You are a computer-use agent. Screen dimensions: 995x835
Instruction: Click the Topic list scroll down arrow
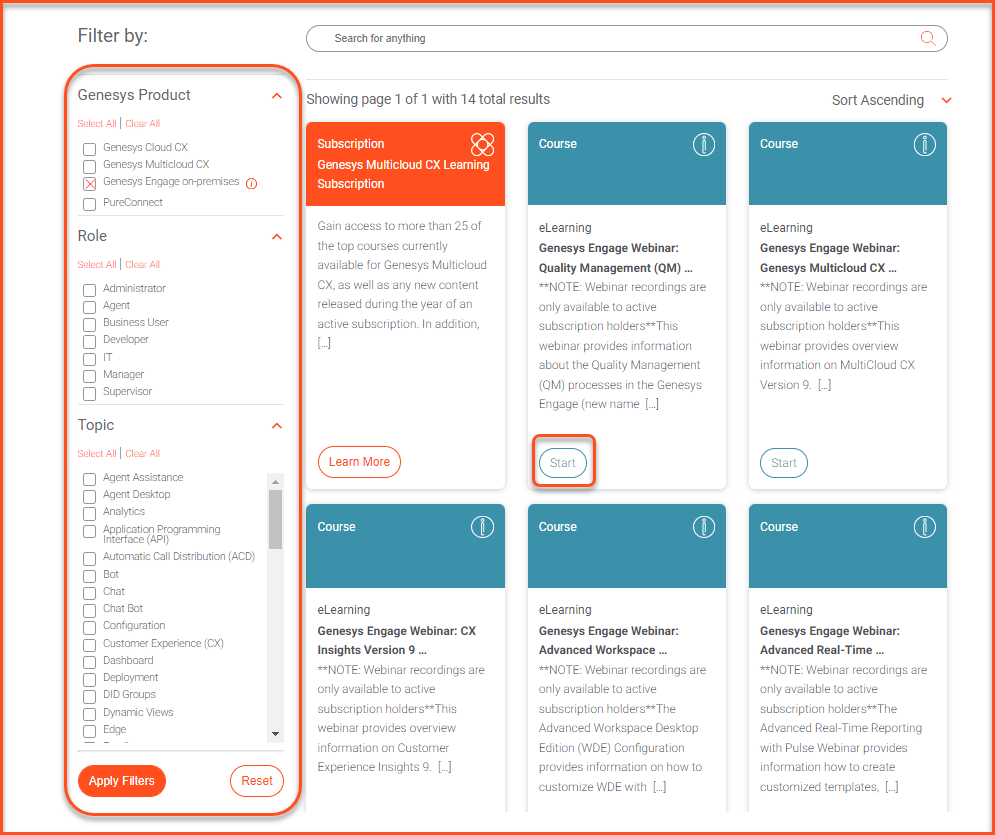[275, 733]
